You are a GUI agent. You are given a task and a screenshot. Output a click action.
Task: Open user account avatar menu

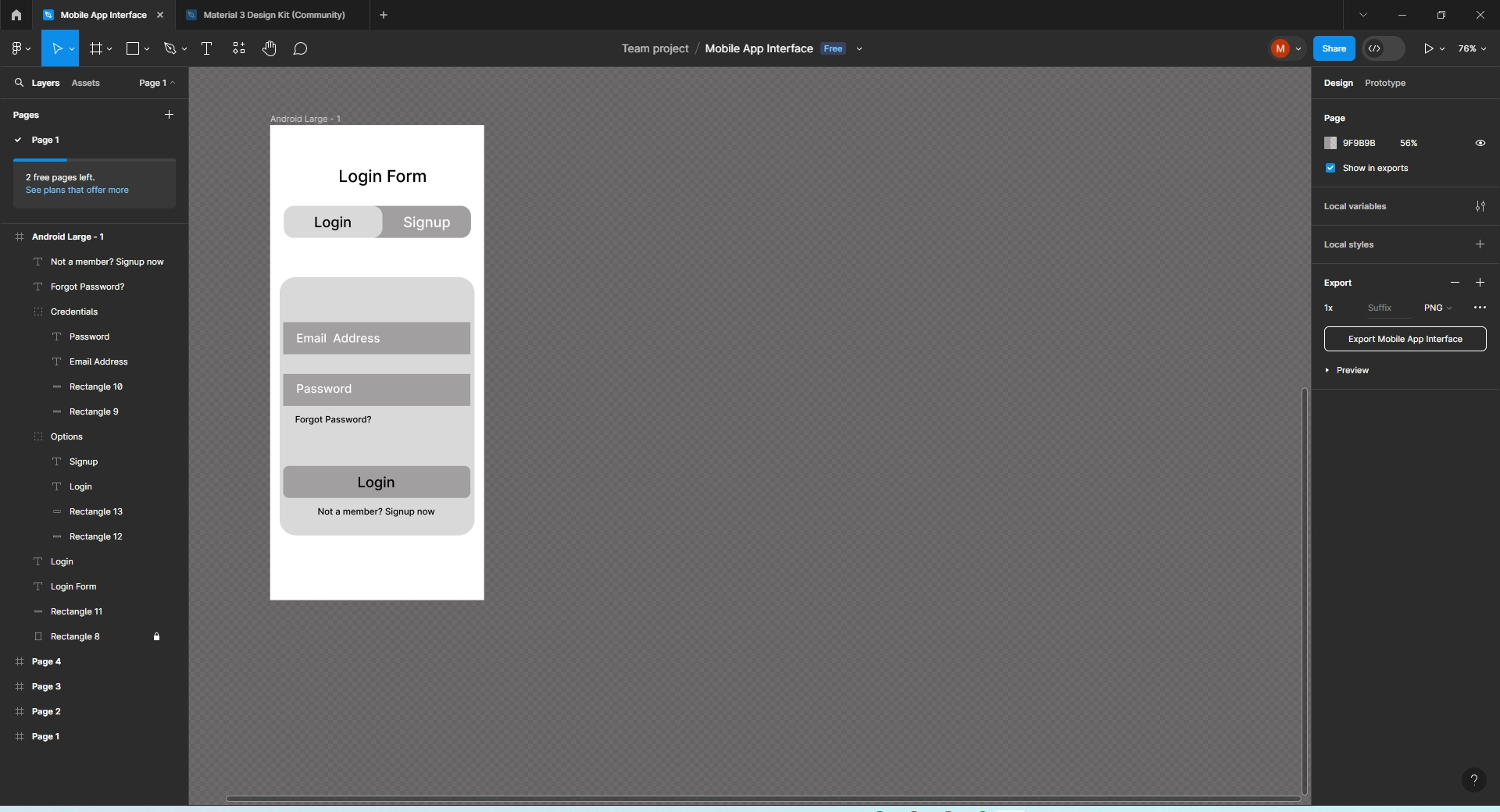1286,48
